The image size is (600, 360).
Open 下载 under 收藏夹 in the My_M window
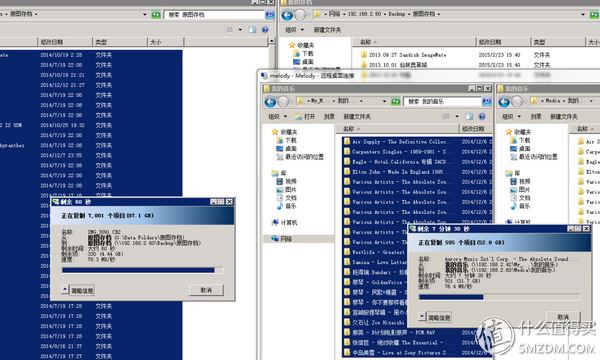tap(286, 140)
